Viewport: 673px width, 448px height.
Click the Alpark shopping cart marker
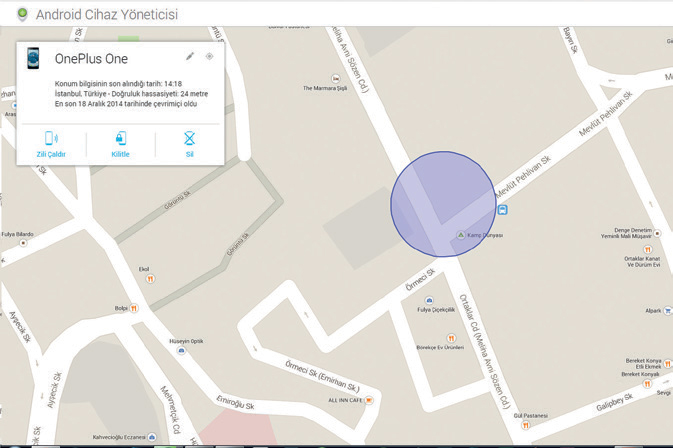[667, 311]
